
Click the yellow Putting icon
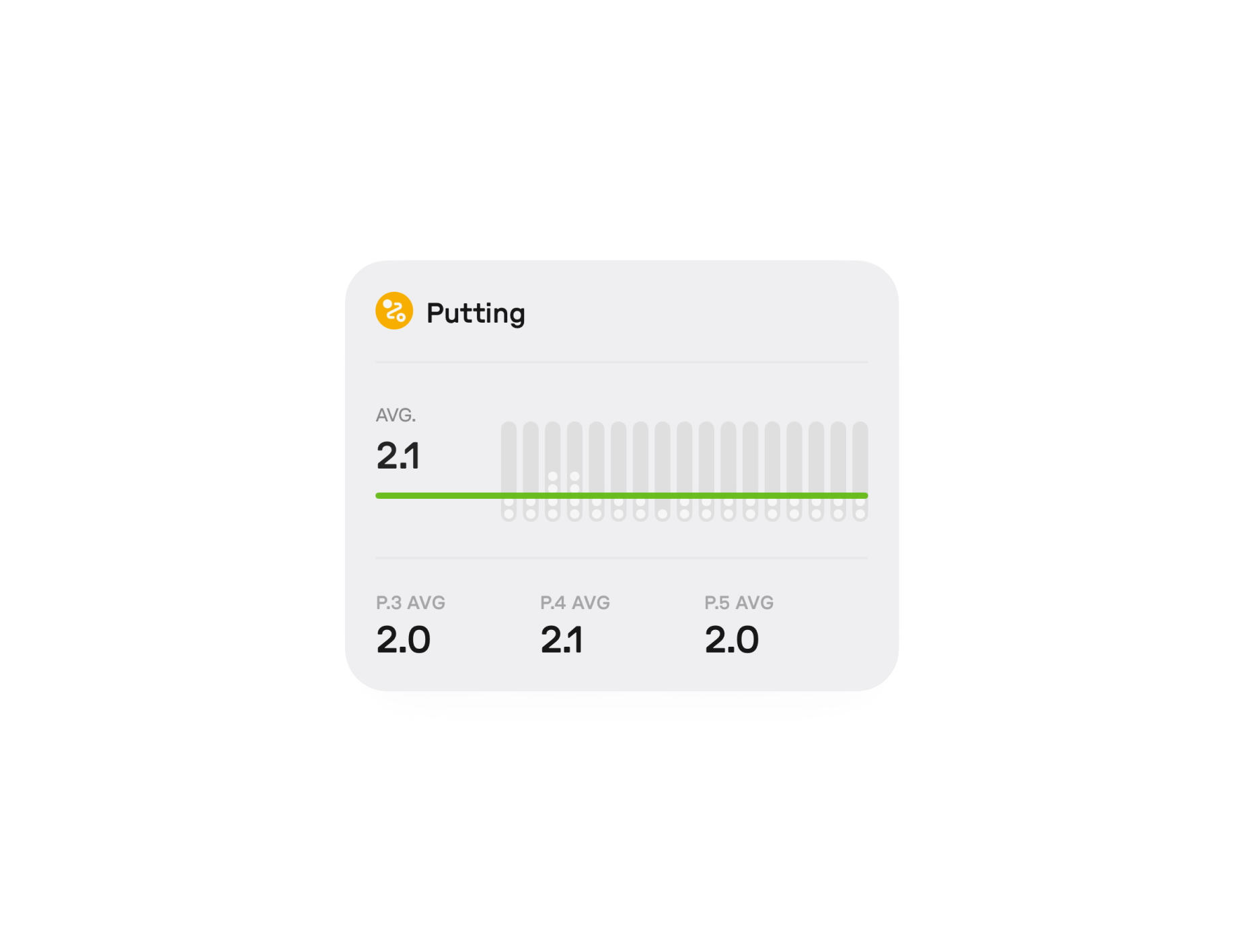(x=394, y=311)
